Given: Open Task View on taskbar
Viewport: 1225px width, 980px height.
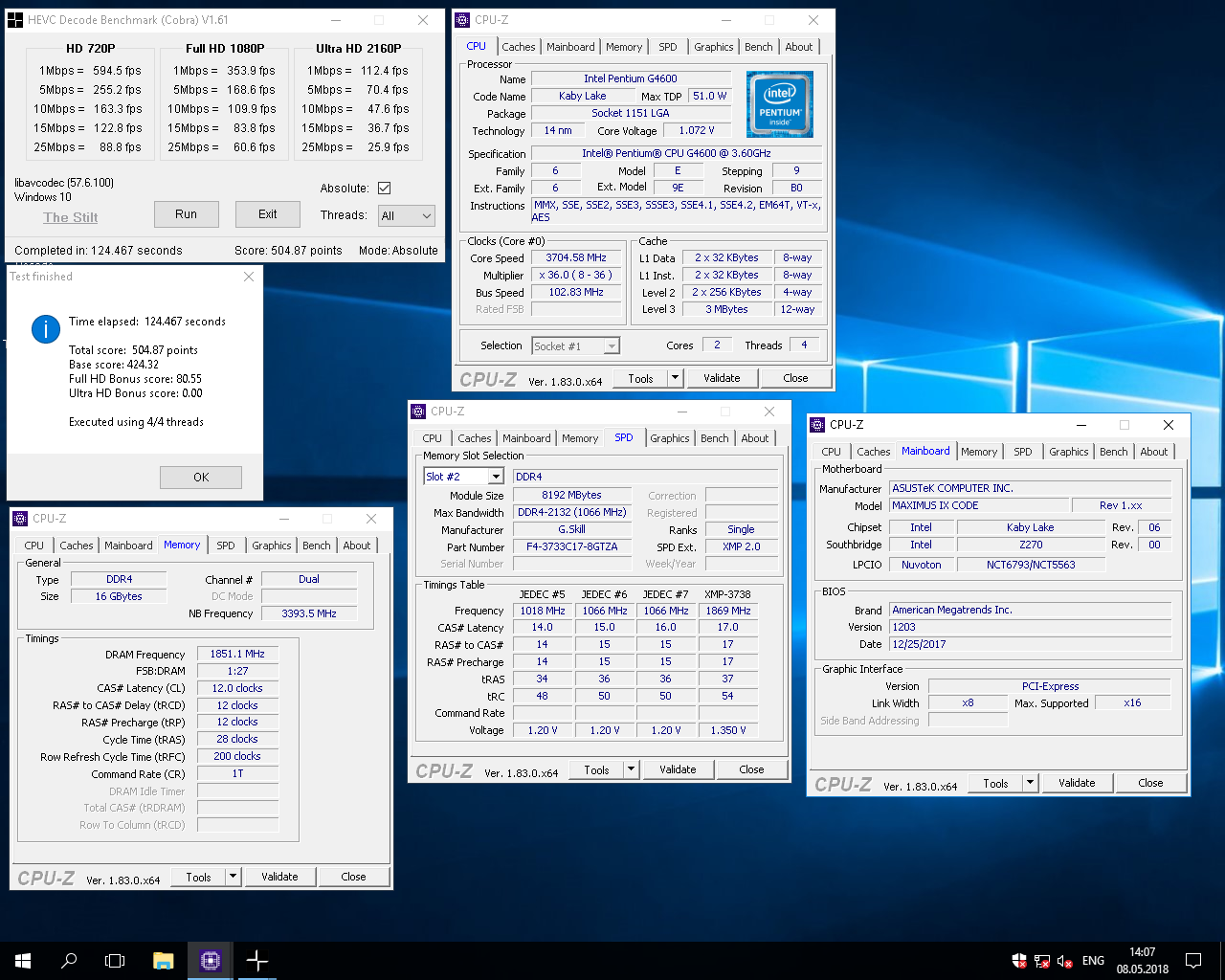Looking at the screenshot, I should (115, 961).
